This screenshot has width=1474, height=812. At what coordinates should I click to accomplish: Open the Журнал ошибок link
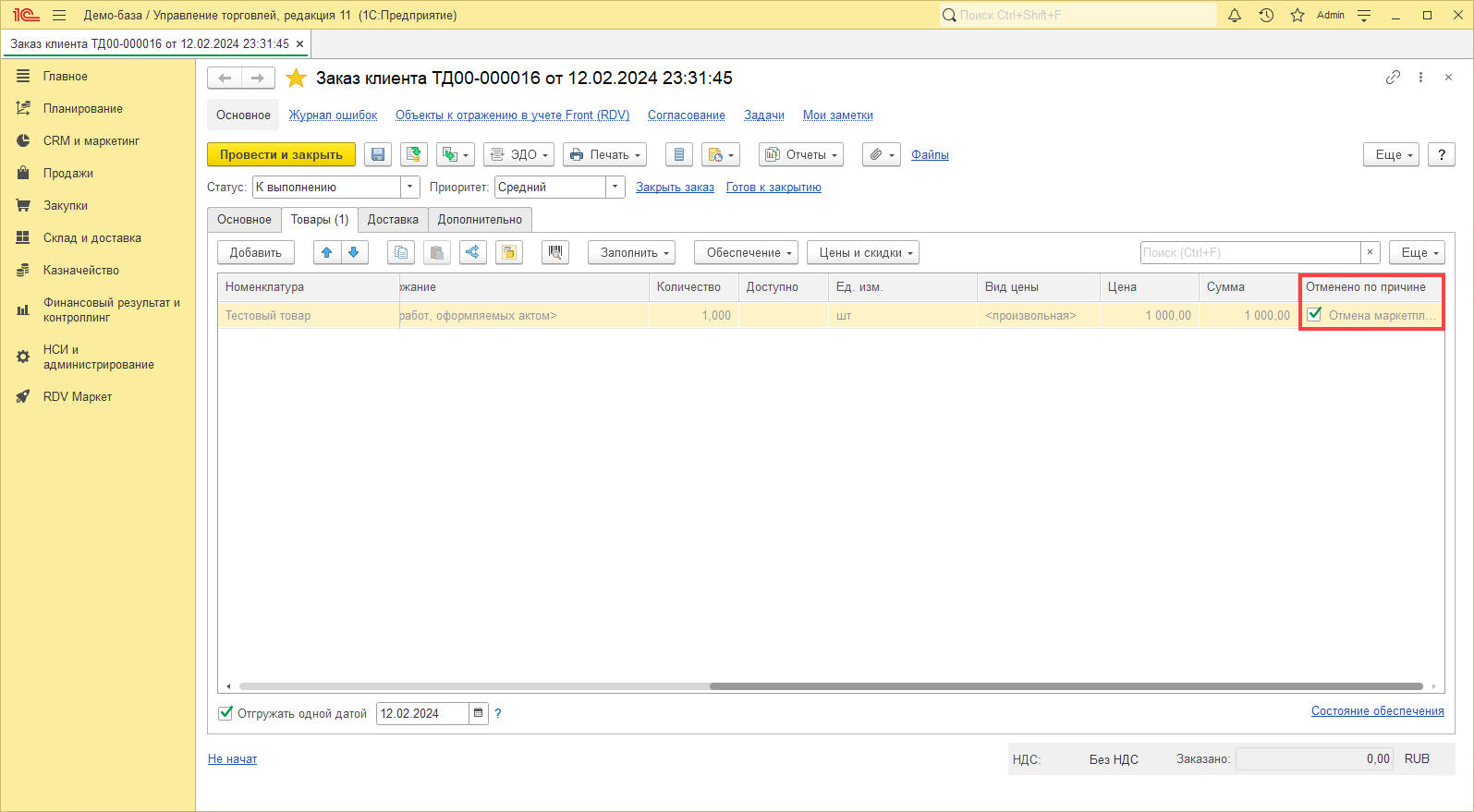pos(334,115)
